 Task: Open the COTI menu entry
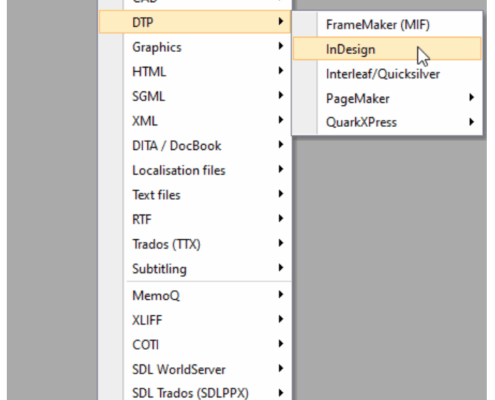click(x=195, y=345)
